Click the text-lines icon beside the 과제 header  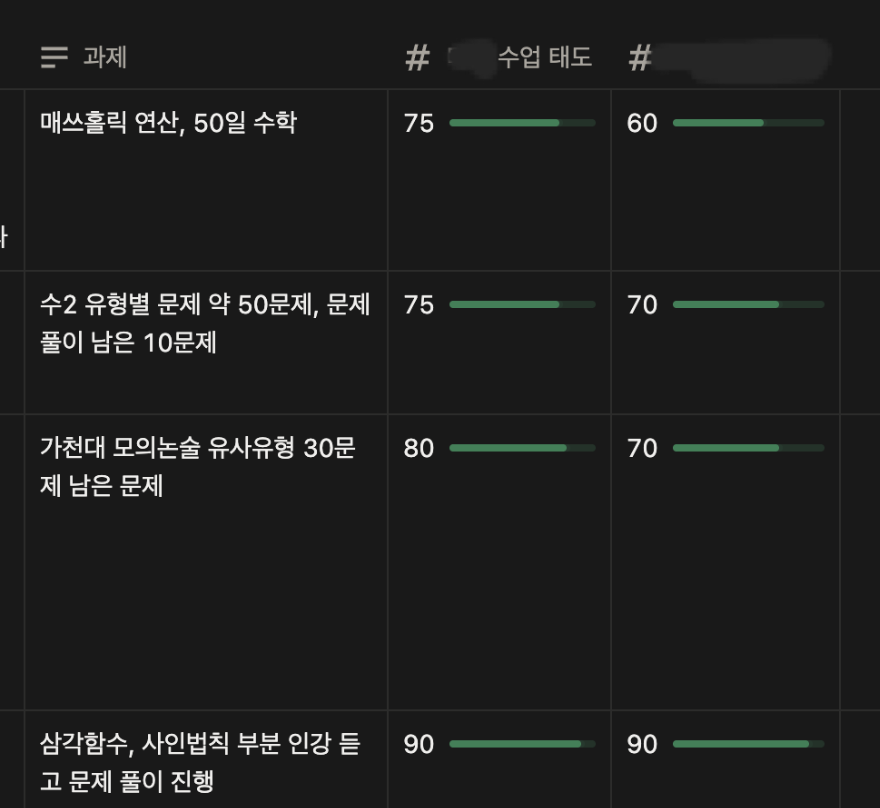coord(54,58)
